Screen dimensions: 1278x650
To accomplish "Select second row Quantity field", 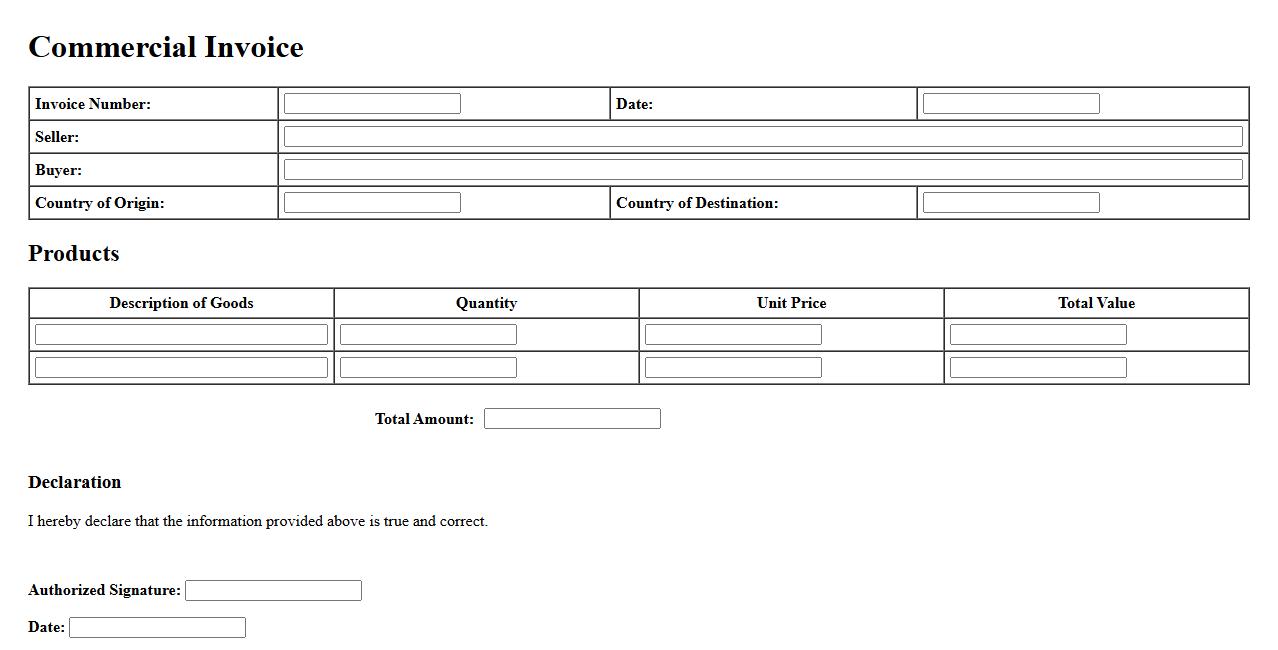I will [428, 368].
